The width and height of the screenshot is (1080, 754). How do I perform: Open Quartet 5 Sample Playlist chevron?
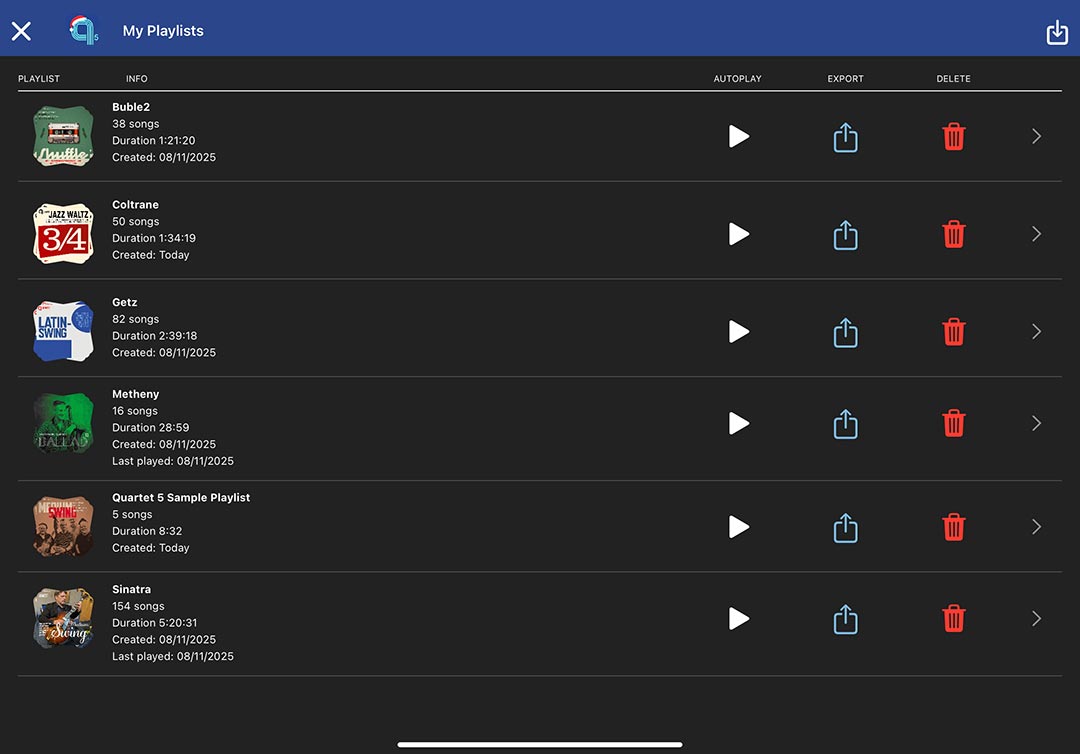(1036, 527)
